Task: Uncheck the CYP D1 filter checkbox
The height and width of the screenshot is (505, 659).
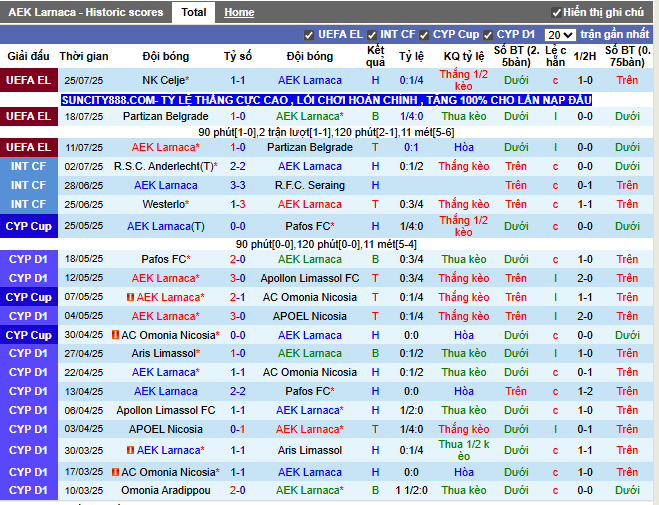Action: 488,35
